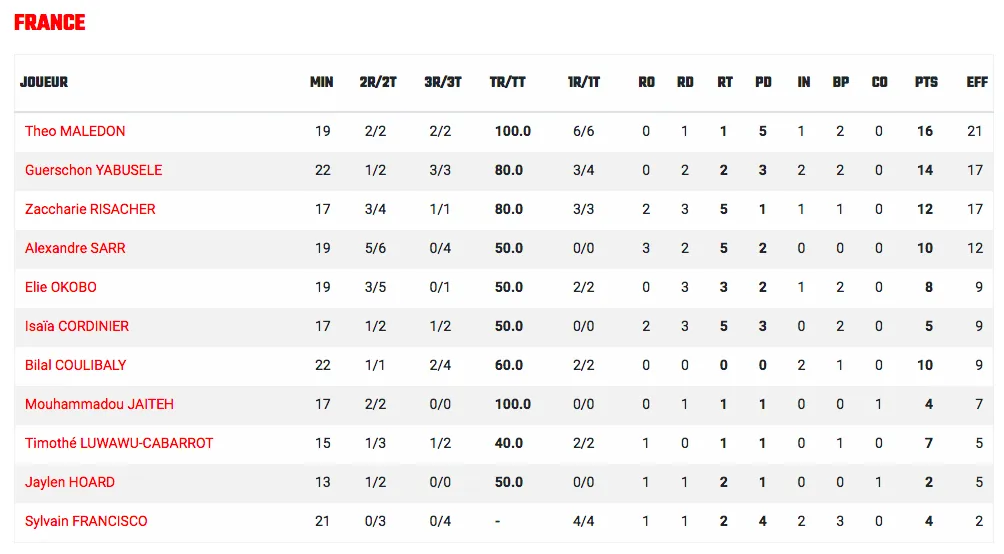Open Theo MALEDON player link
The height and width of the screenshot is (554, 1004).
pos(75,131)
